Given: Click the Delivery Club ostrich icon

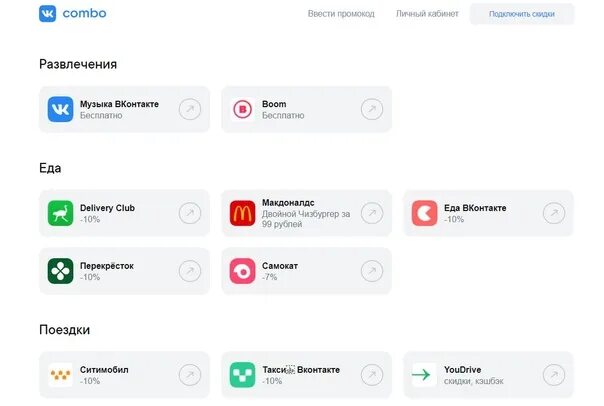Looking at the screenshot, I should (60, 213).
